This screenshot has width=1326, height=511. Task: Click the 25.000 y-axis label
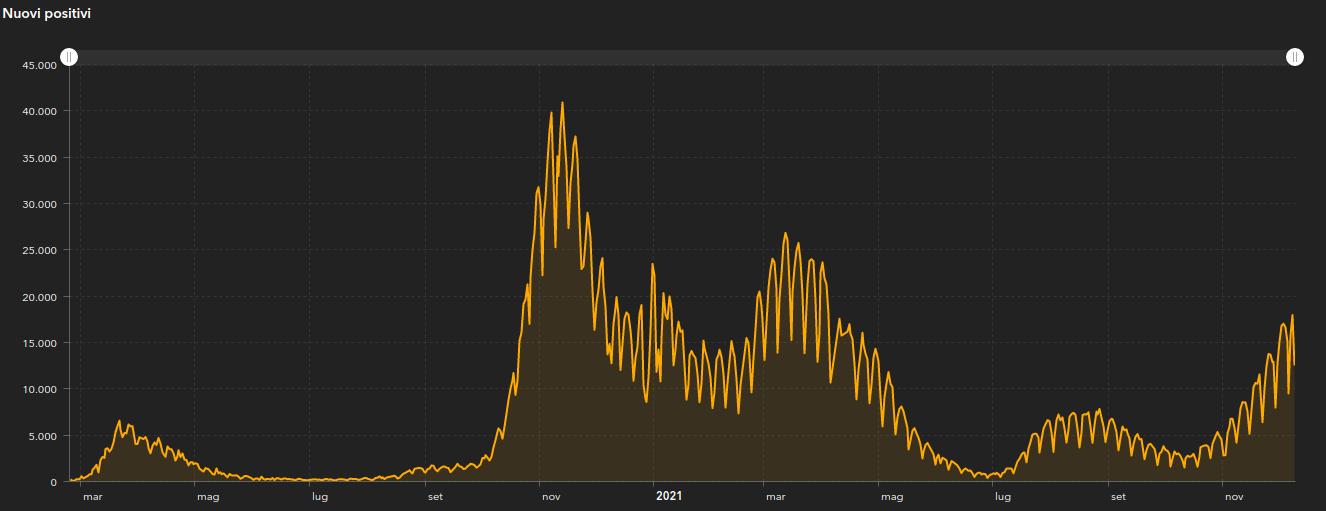(x=39, y=250)
